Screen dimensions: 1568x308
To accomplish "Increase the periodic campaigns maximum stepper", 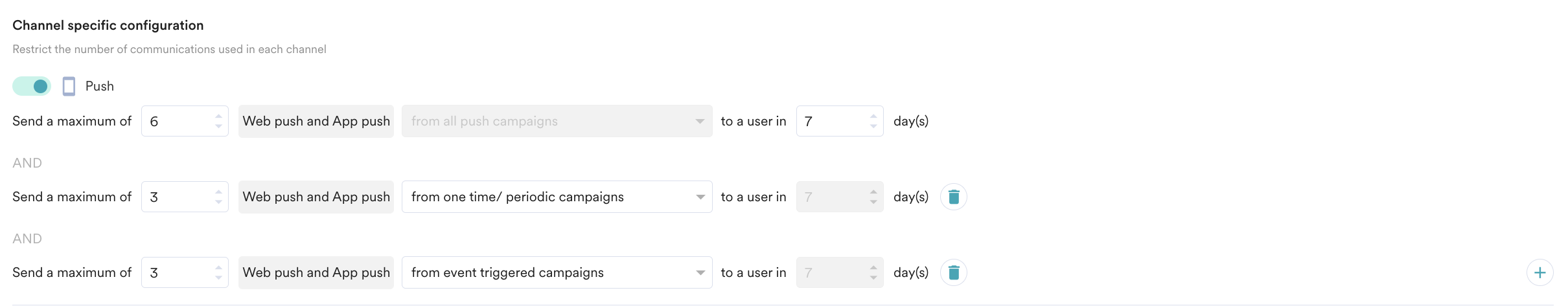I will (218, 192).
